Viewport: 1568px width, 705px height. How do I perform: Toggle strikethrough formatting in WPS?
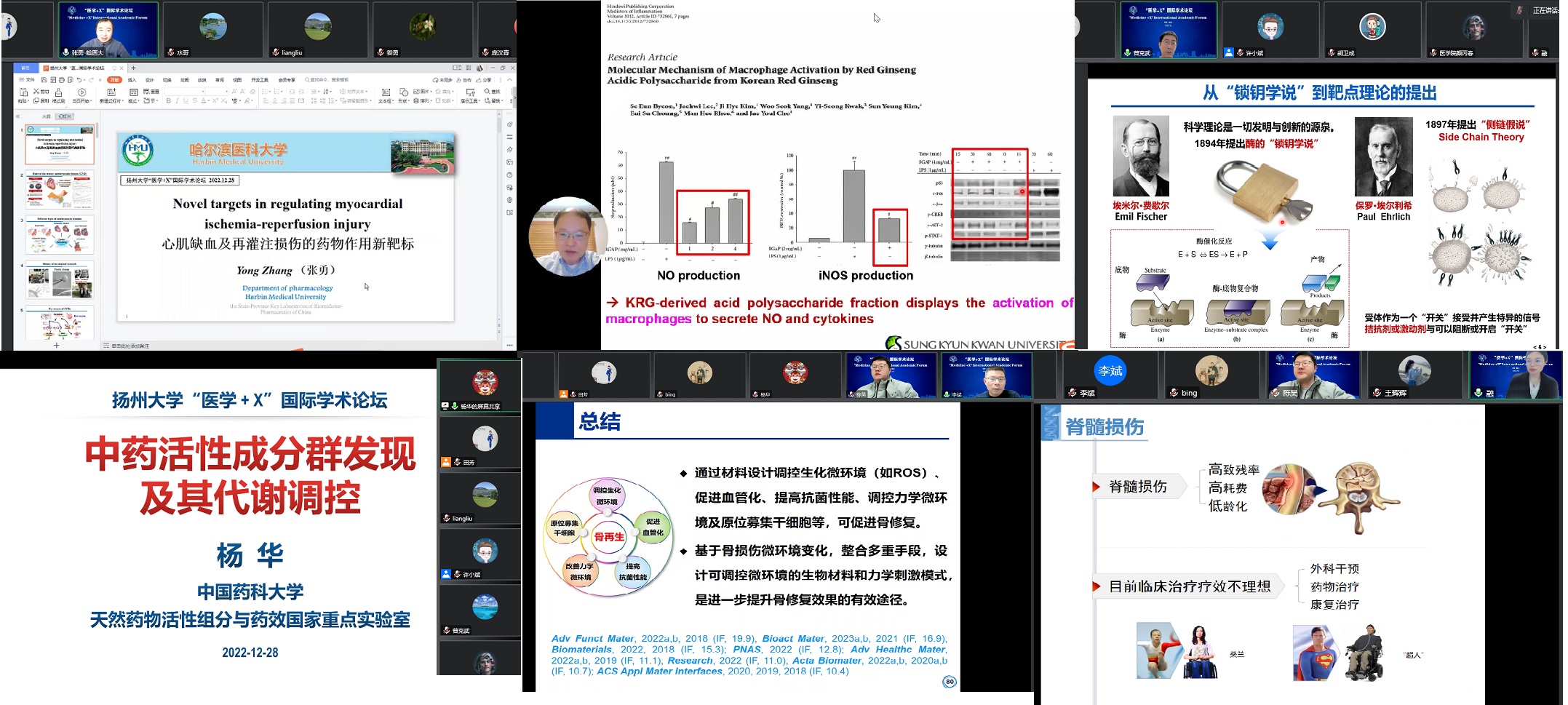[194, 101]
